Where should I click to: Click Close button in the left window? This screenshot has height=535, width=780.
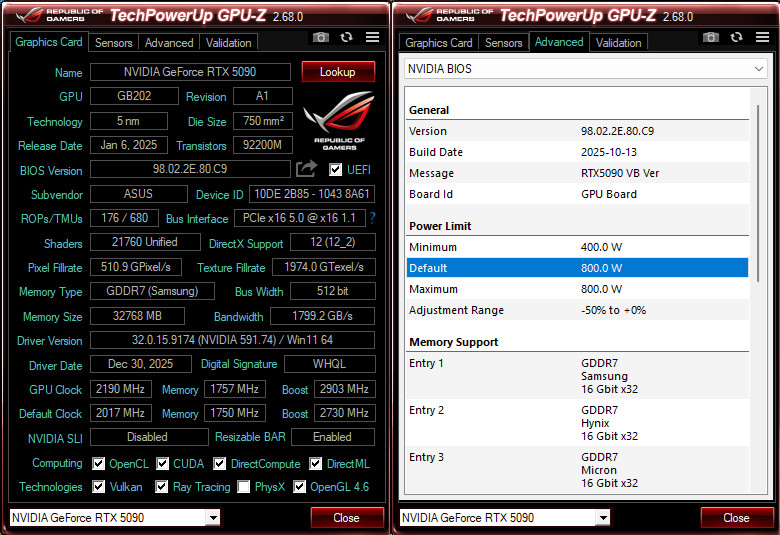pos(346,518)
